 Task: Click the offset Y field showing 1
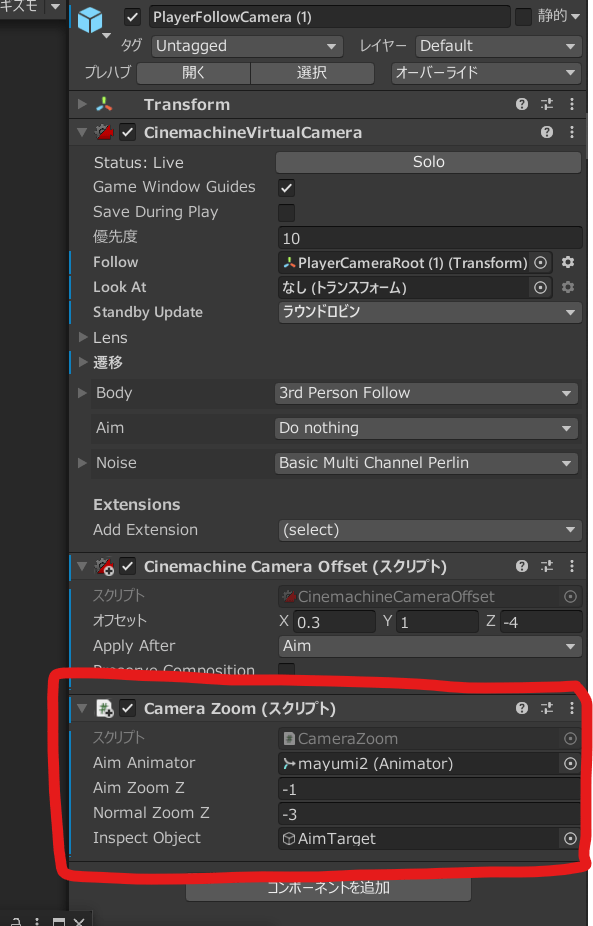pyautogui.click(x=437, y=622)
